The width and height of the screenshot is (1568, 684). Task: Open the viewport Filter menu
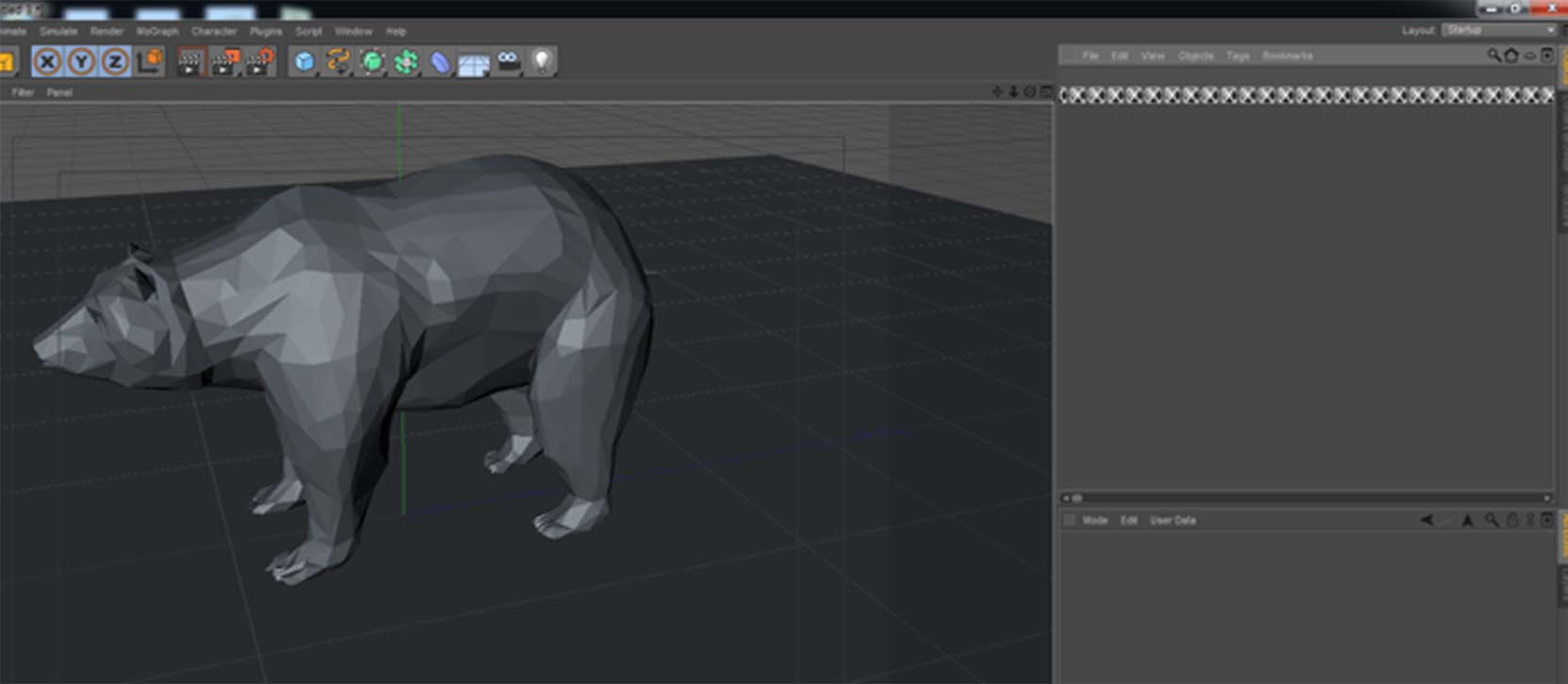tap(23, 92)
